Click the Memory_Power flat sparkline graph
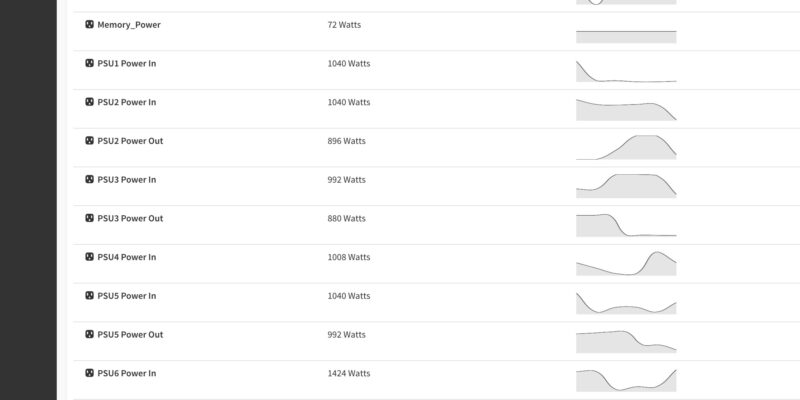800x400 pixels. click(626, 37)
